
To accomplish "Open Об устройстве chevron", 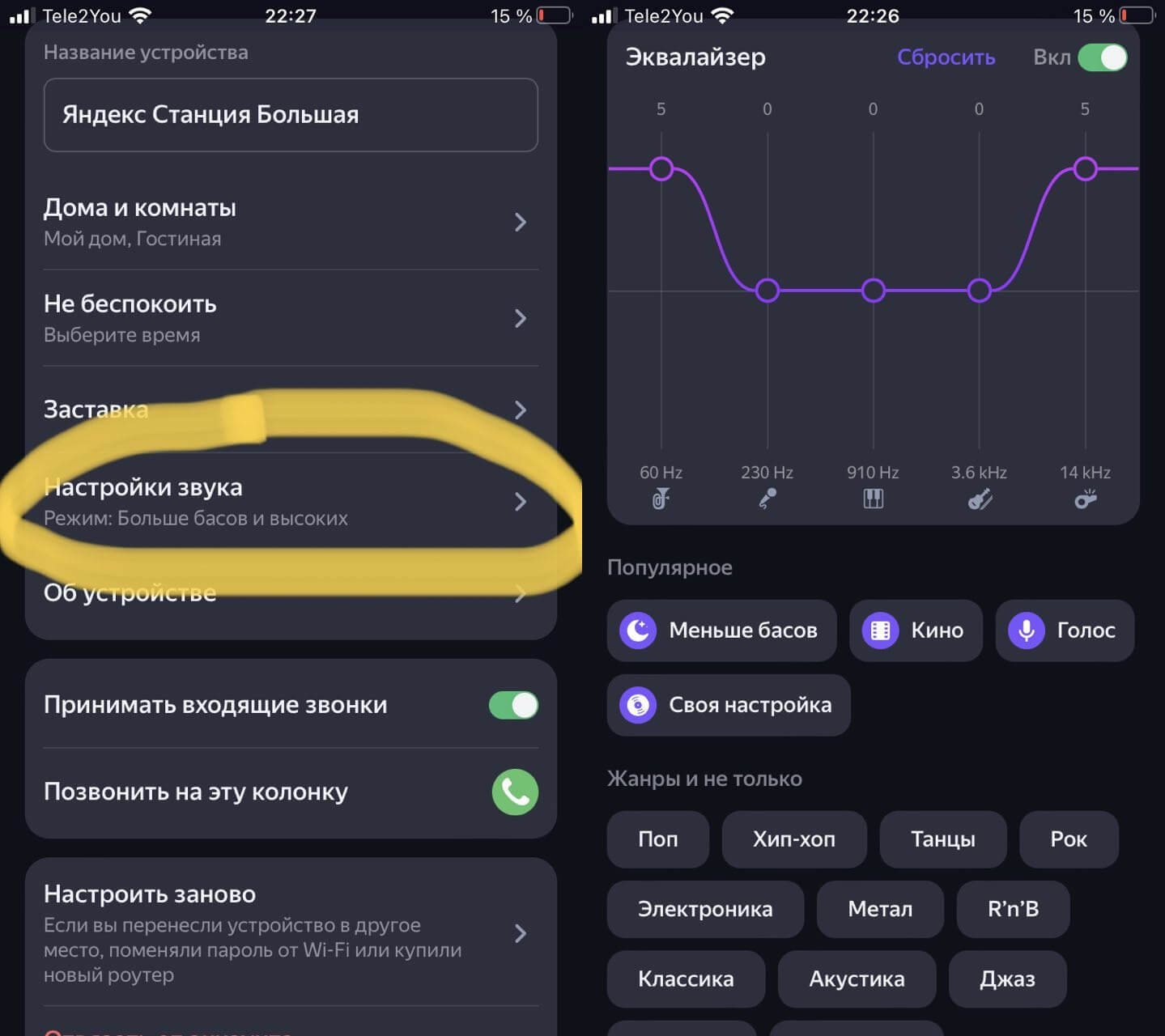I will [521, 593].
